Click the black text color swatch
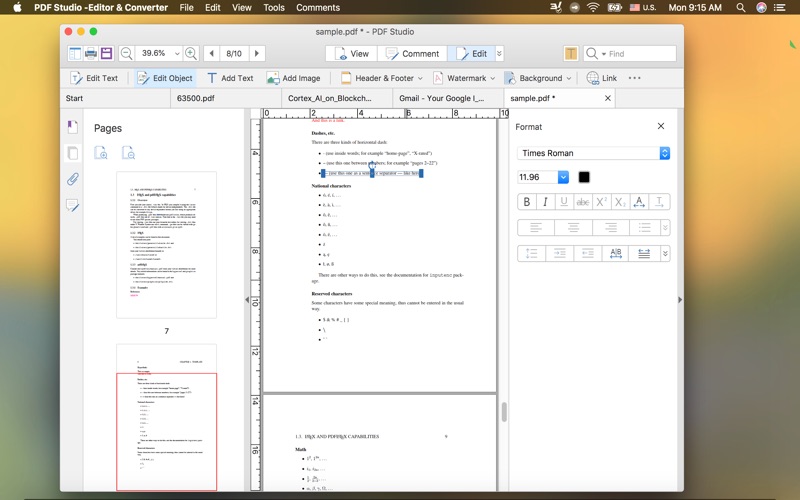800x500 pixels. click(584, 177)
